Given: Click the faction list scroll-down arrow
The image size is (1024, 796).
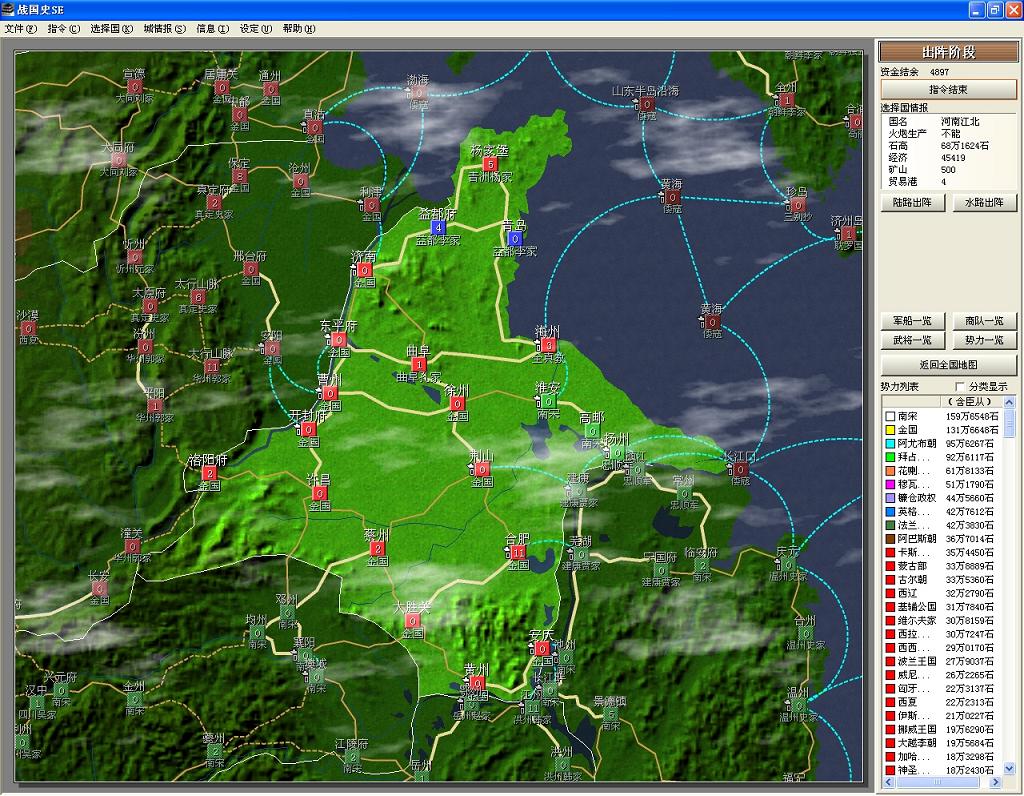Looking at the screenshot, I should tap(1008, 768).
